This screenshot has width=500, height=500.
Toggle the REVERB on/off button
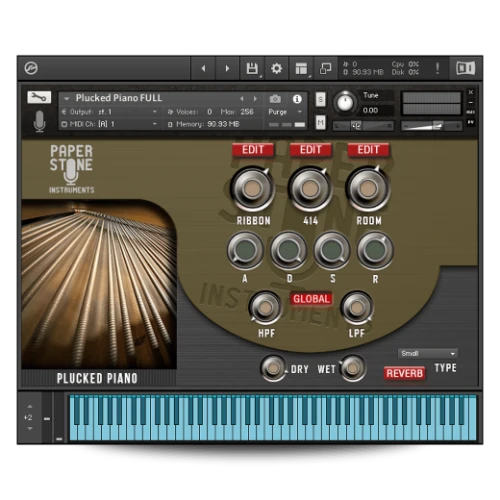point(404,373)
